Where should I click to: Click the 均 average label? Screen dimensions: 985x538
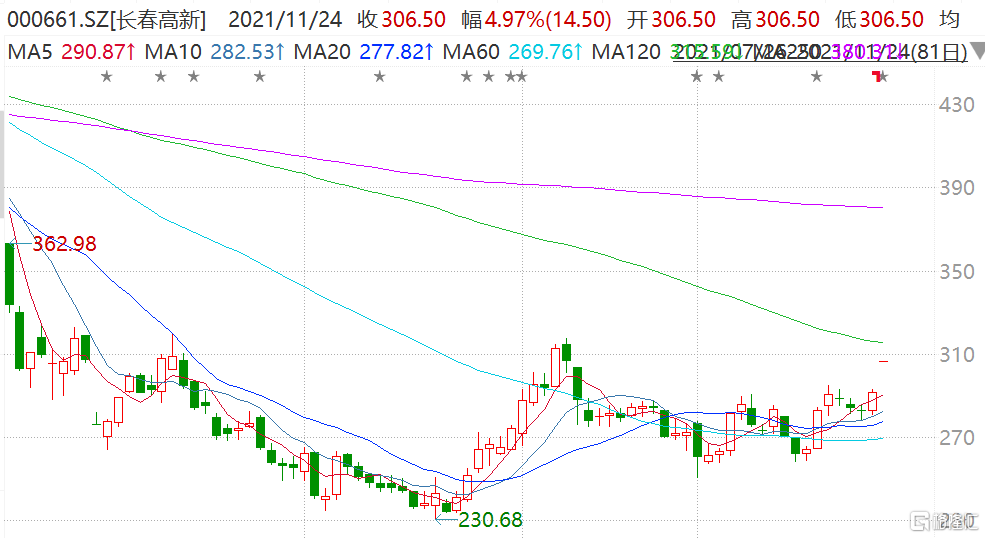pos(950,19)
